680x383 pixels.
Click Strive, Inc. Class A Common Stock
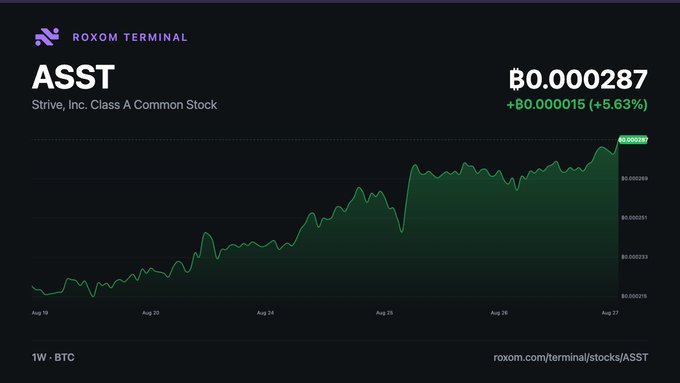[x=124, y=105]
